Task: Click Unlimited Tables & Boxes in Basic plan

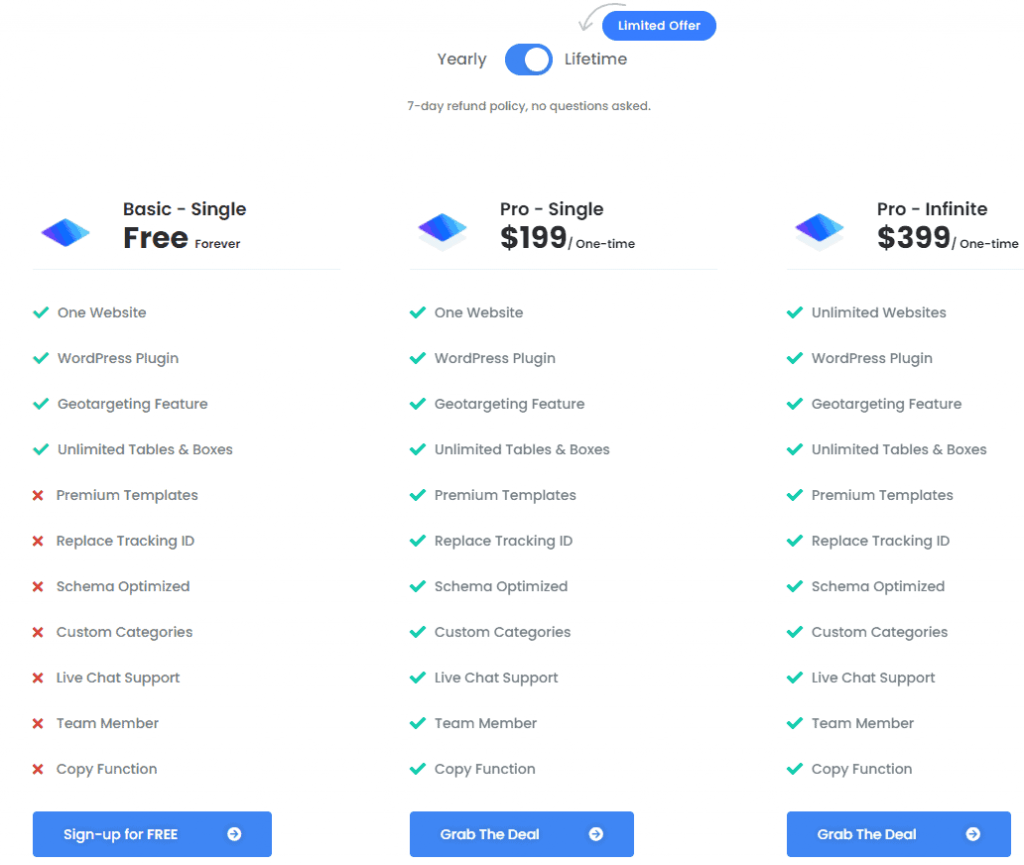Action: pyautogui.click(x=145, y=450)
